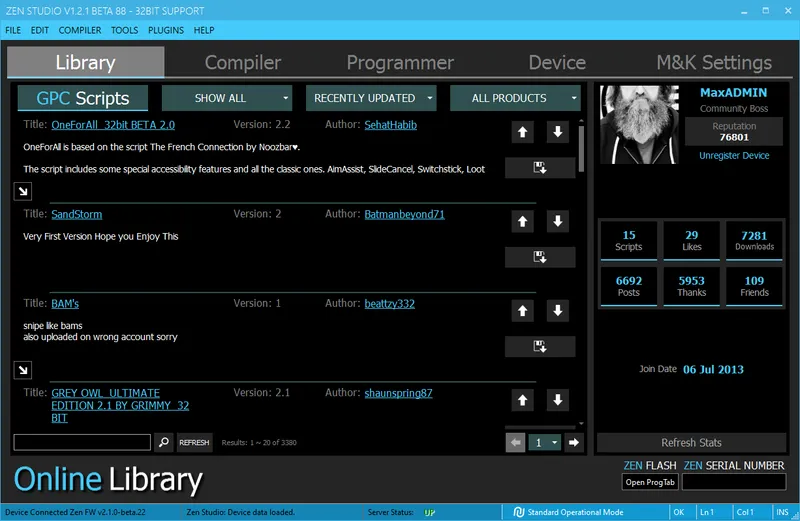Click the expand arrow icon under OneForAll description

22,191
